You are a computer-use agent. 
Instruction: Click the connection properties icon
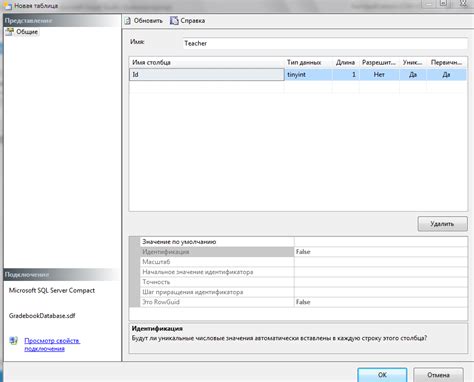(13, 341)
